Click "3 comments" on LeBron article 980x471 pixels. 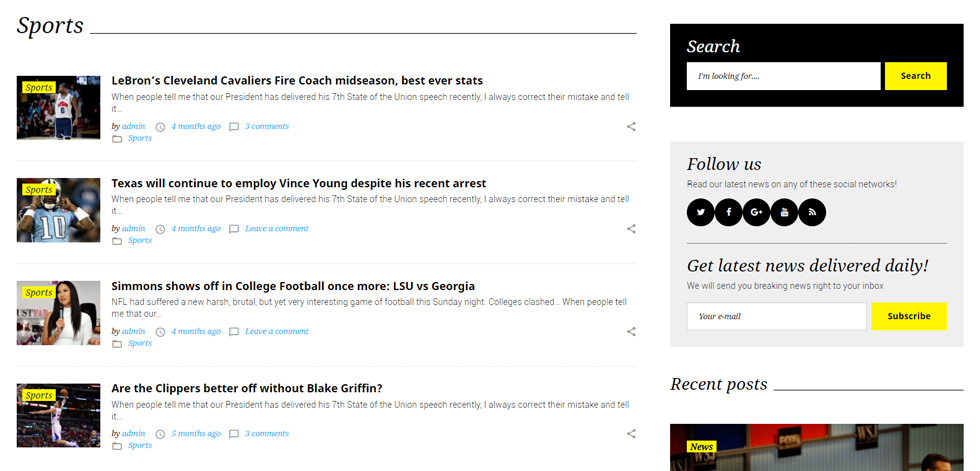(x=266, y=126)
